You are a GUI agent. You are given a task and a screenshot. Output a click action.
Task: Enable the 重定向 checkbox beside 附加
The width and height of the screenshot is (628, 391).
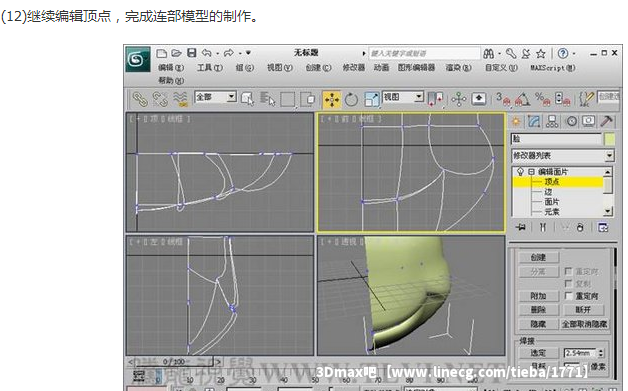pos(568,296)
